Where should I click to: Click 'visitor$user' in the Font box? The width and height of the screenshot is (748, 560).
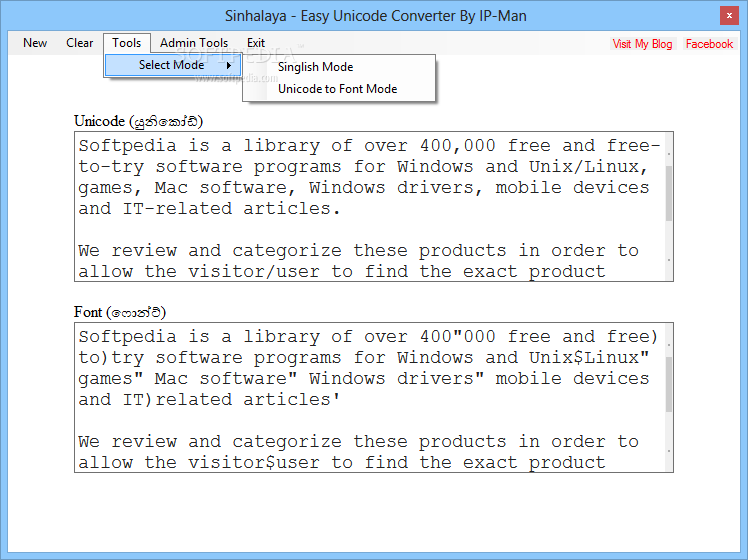254,463
